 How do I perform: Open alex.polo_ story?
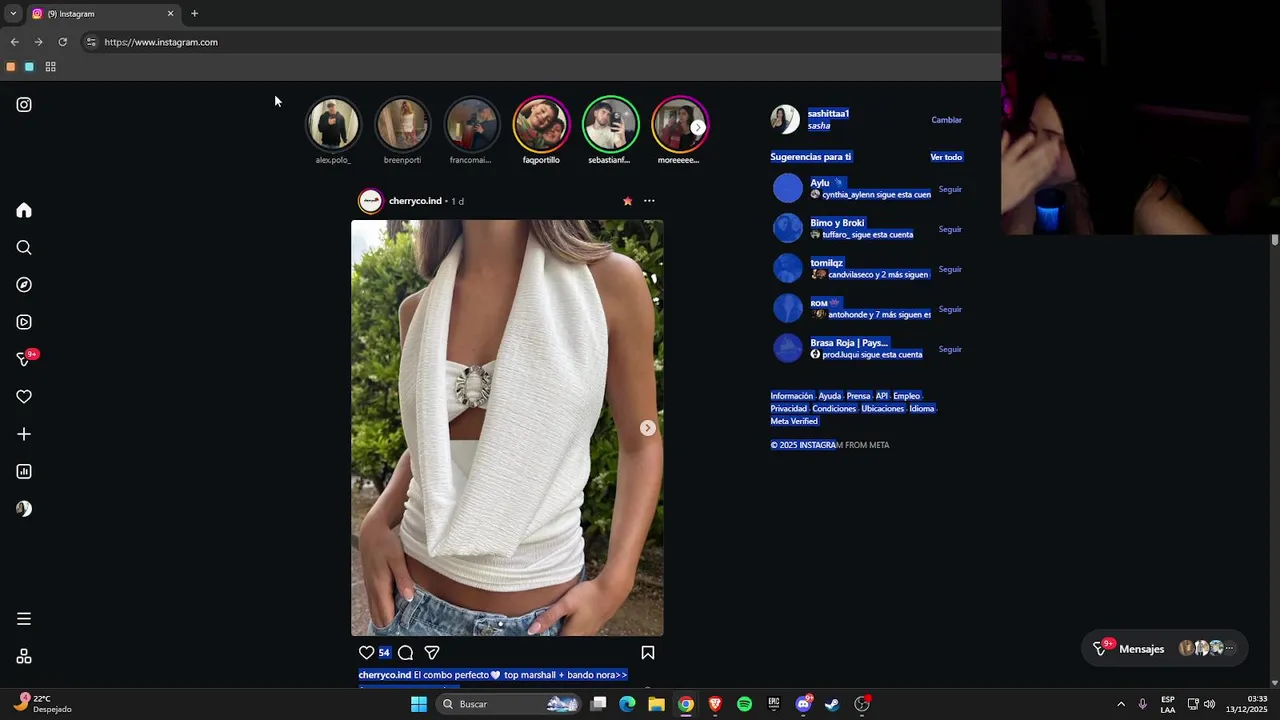pyautogui.click(x=333, y=124)
